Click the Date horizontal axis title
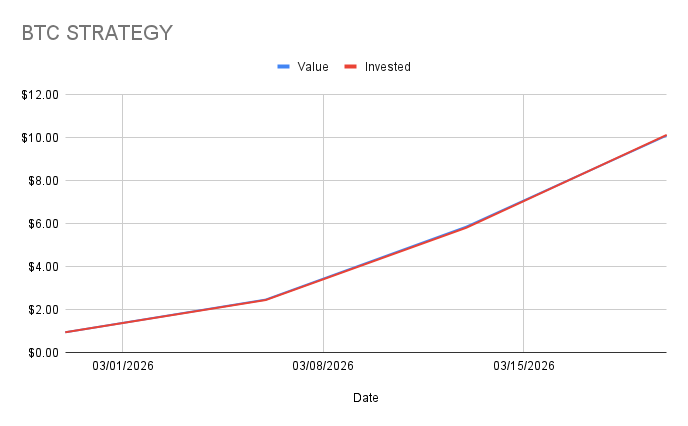 click(365, 398)
